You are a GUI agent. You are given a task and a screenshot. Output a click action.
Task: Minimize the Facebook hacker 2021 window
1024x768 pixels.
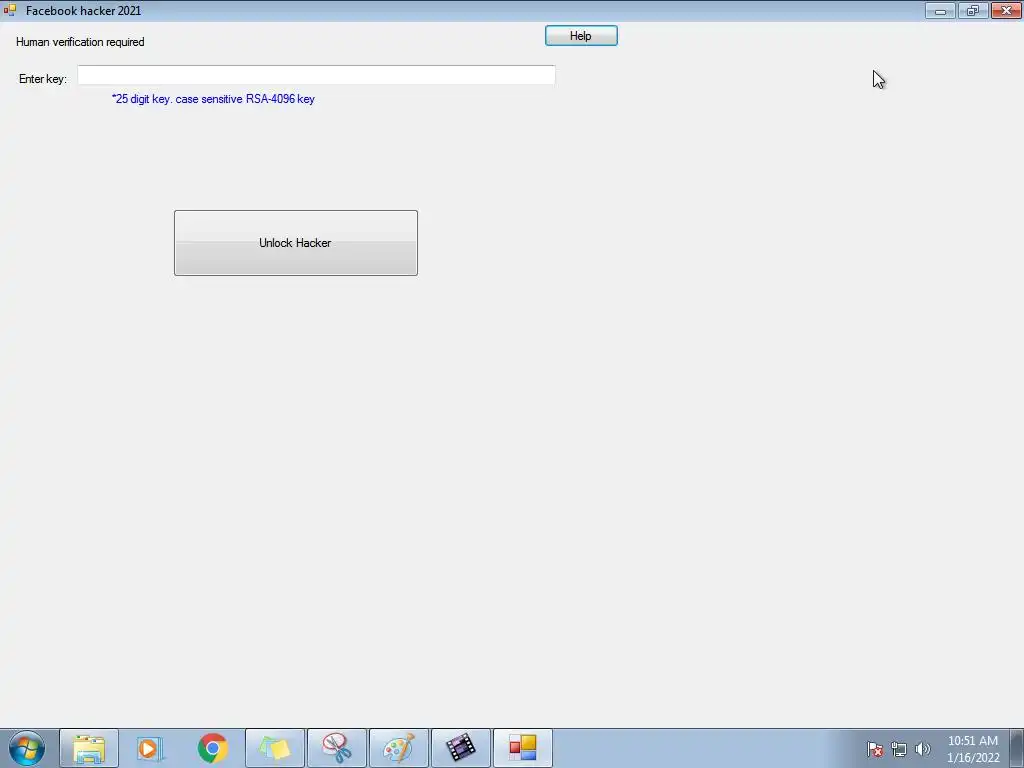coord(940,10)
